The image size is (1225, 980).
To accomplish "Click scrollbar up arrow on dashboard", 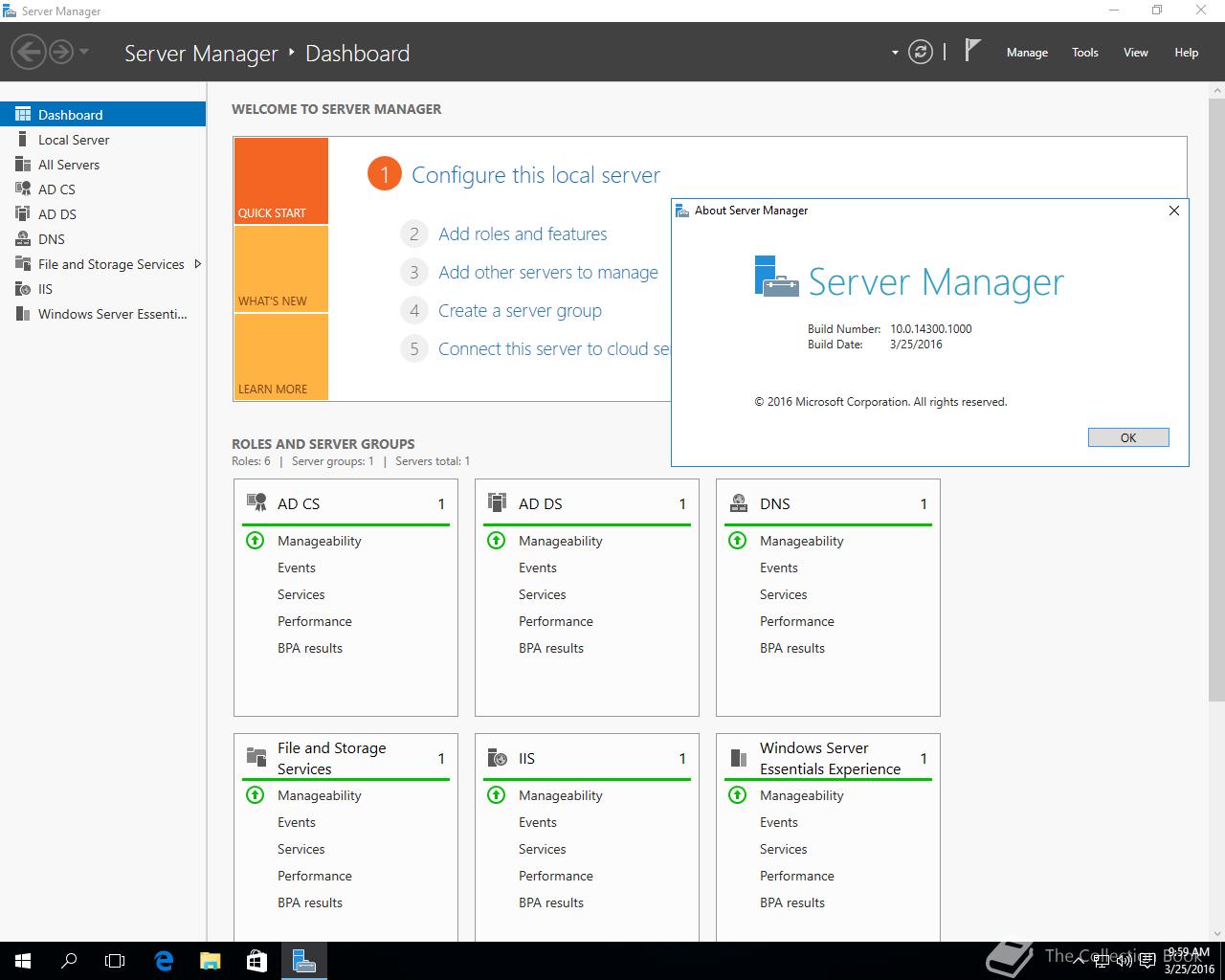I will pos(1216,89).
